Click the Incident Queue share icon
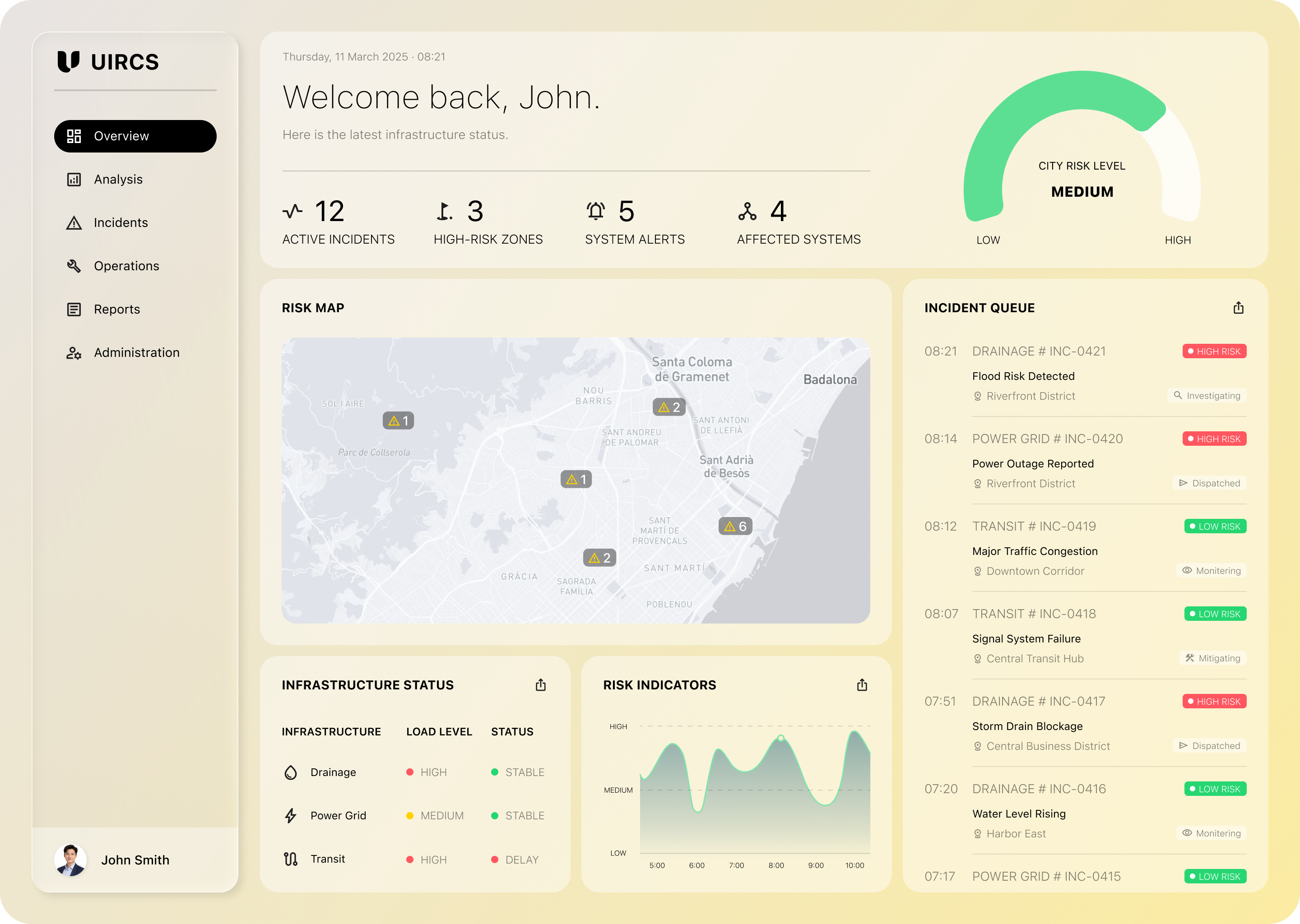The width and height of the screenshot is (1300, 924). [1238, 308]
